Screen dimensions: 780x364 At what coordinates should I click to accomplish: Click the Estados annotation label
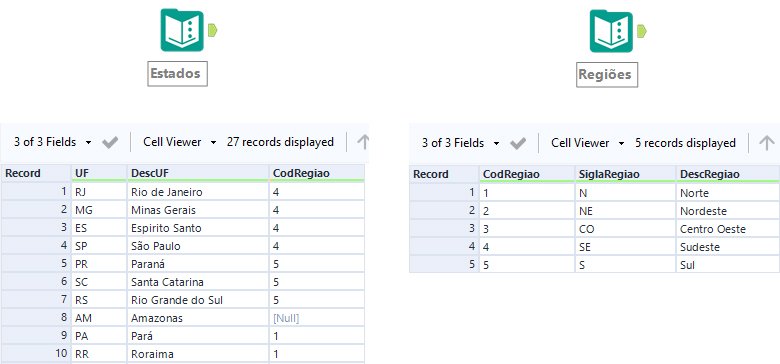point(177,74)
